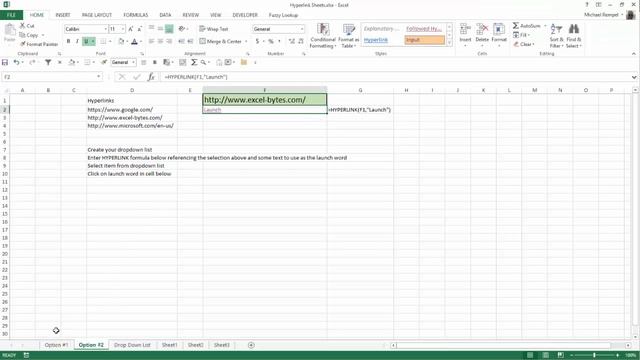
Task: Click the formula bar input field
Action: [x=395, y=77]
